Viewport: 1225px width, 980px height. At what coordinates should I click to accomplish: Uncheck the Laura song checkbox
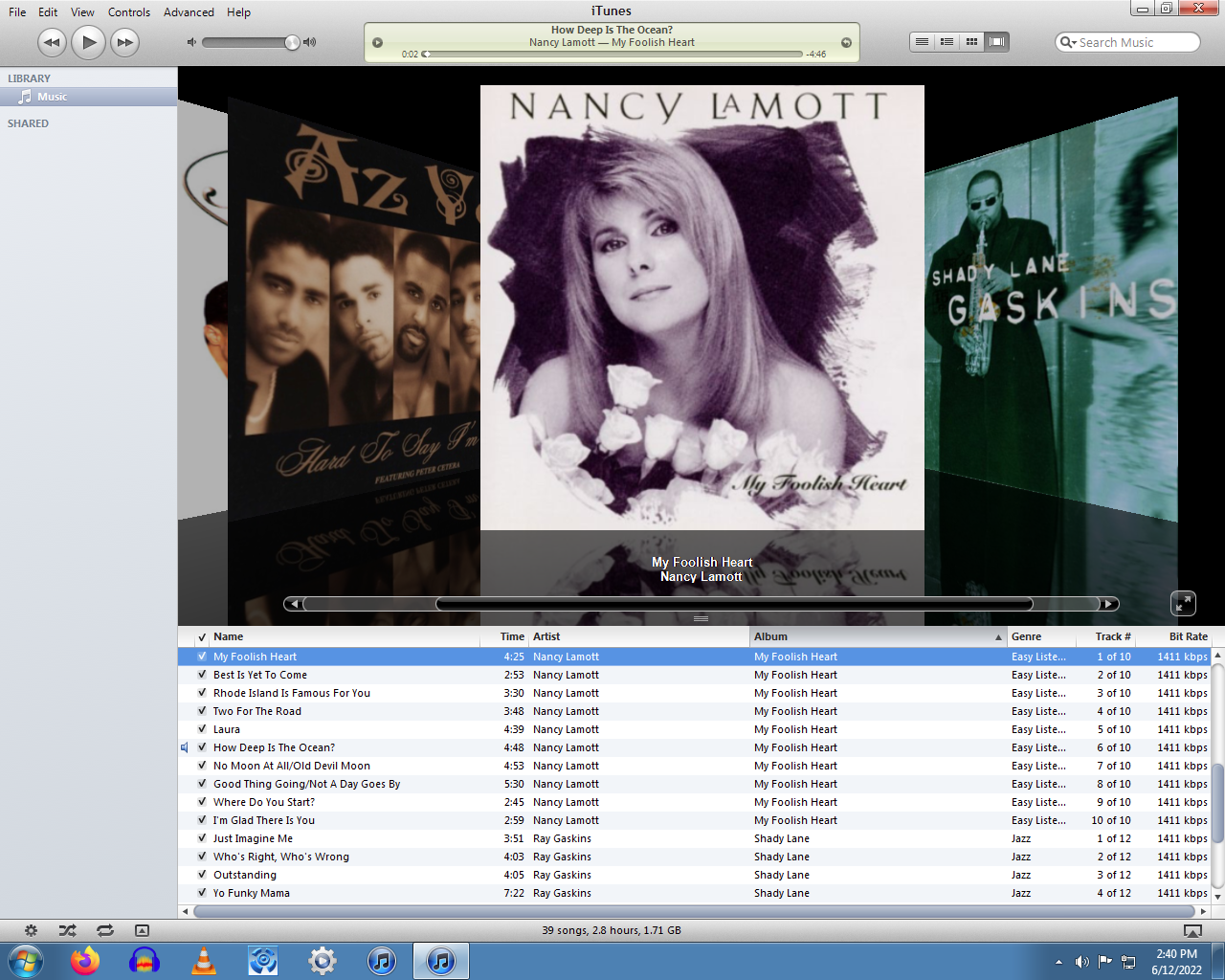click(202, 729)
